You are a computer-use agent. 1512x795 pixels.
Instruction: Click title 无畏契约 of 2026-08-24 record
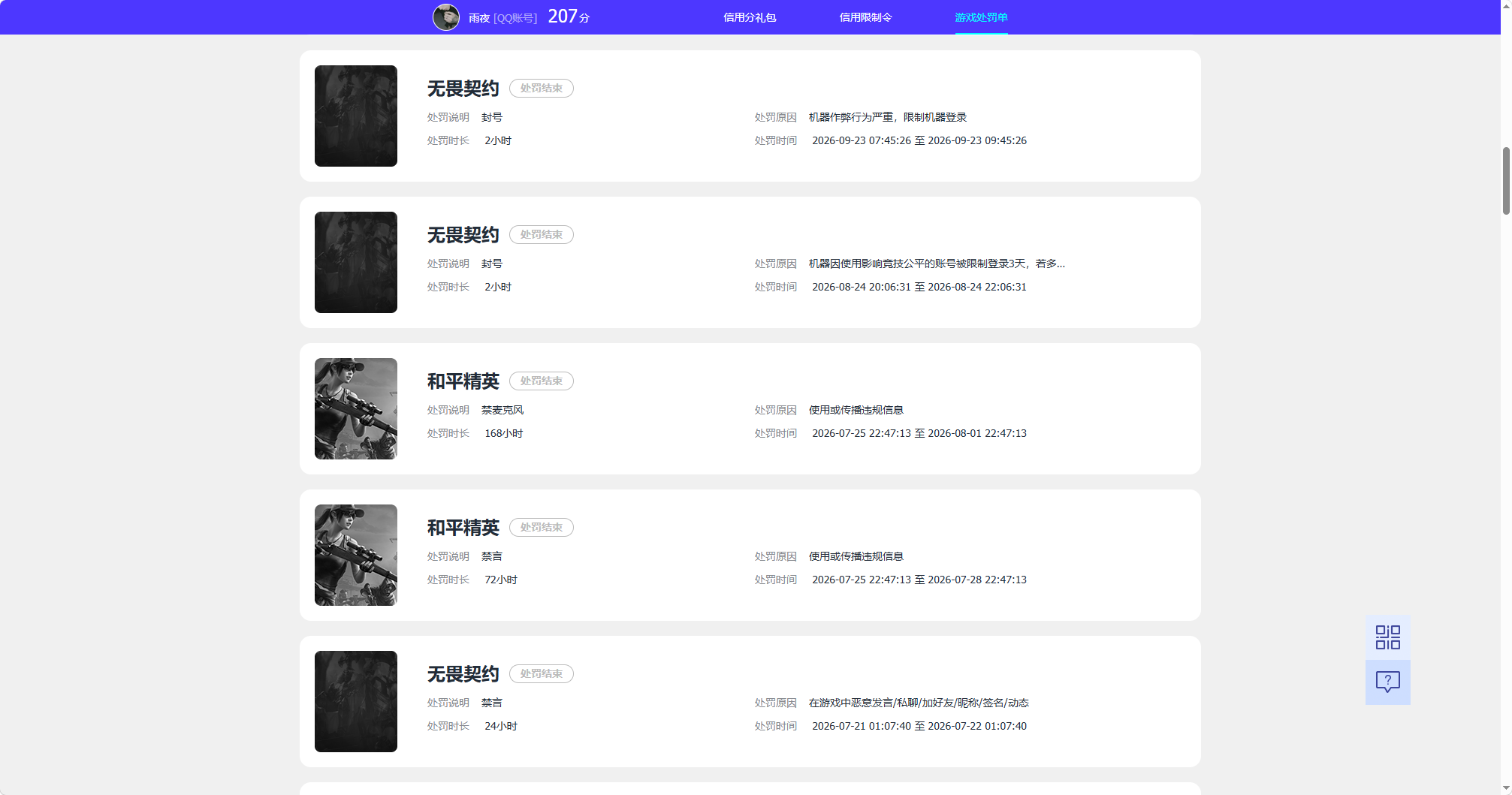pyautogui.click(x=463, y=235)
